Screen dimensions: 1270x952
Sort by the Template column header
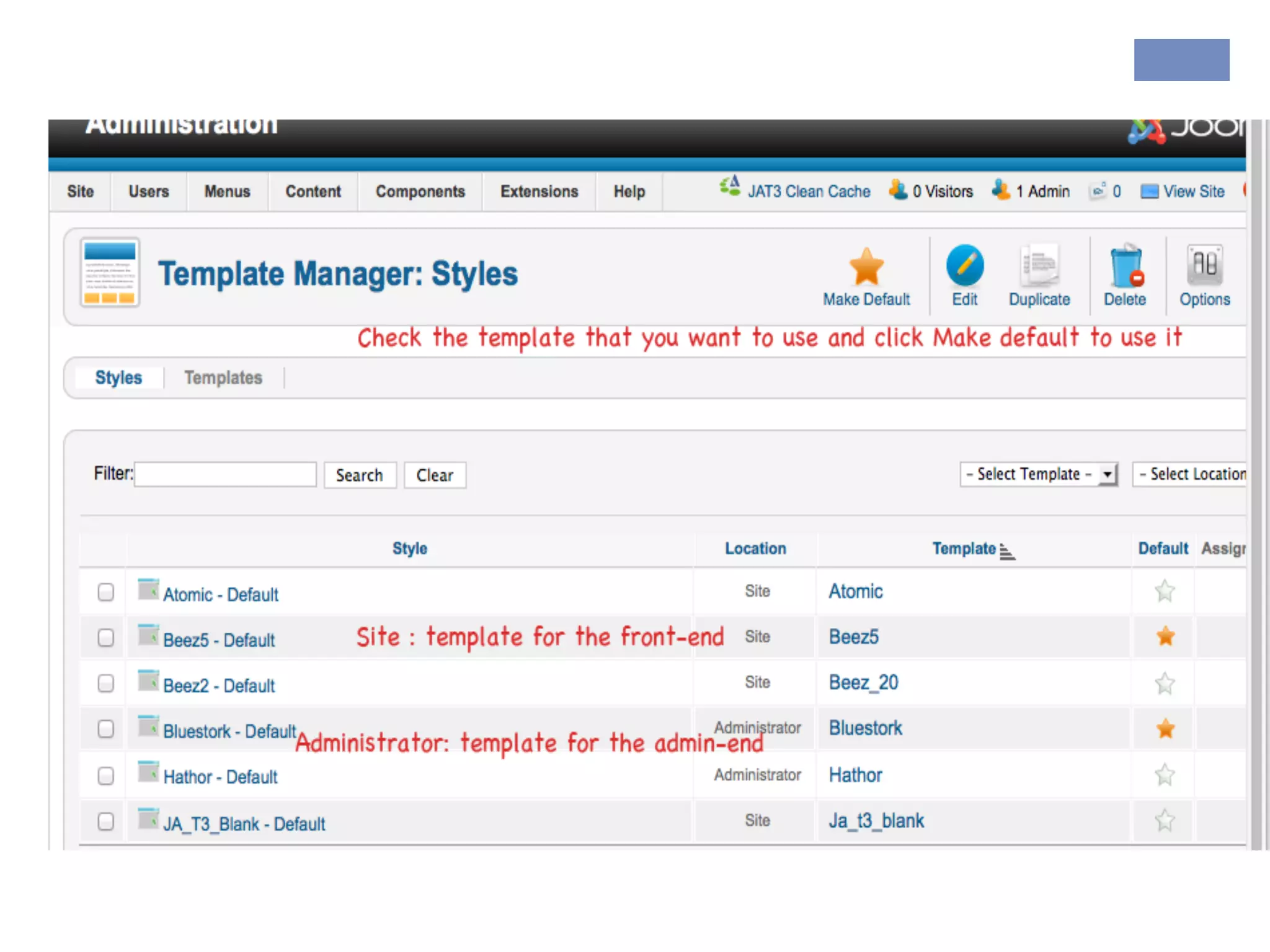click(964, 549)
